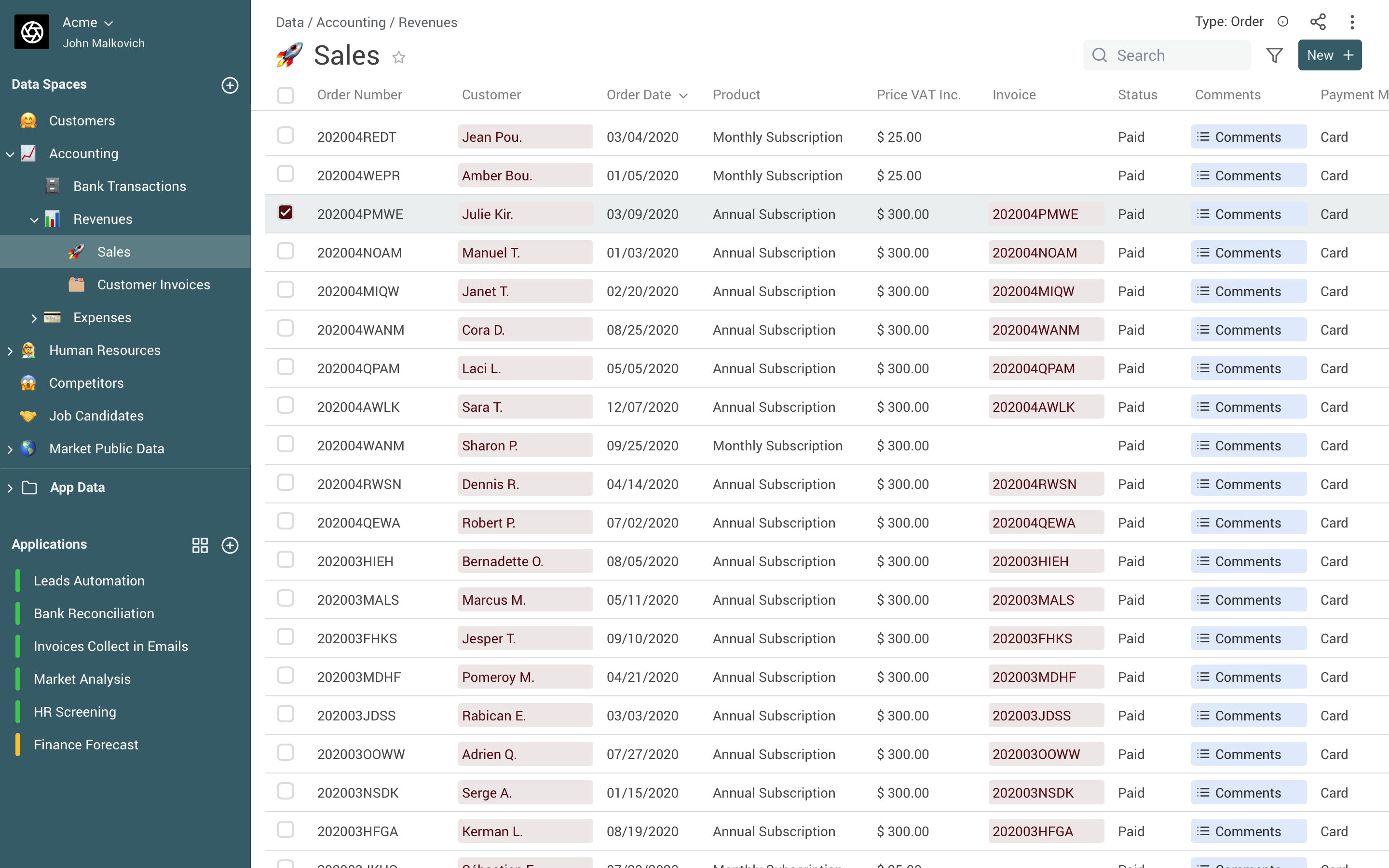1389x868 pixels.
Task: Expand the Accounting section in sidebar
Action: [x=9, y=153]
